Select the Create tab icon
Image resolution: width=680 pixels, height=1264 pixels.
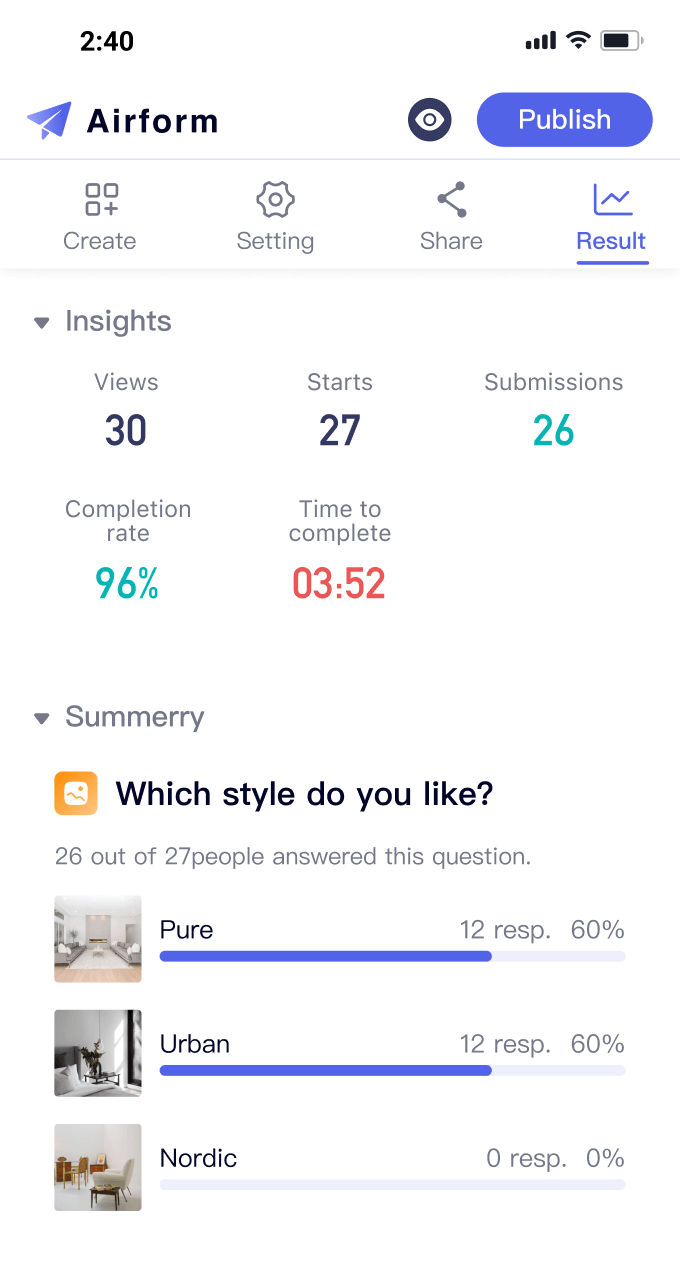(x=99, y=199)
